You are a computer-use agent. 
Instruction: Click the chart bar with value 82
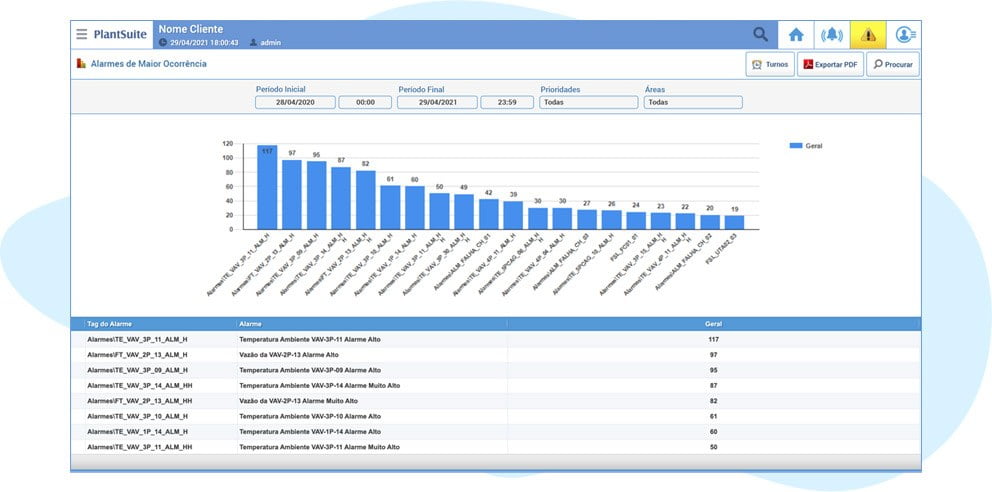click(366, 200)
